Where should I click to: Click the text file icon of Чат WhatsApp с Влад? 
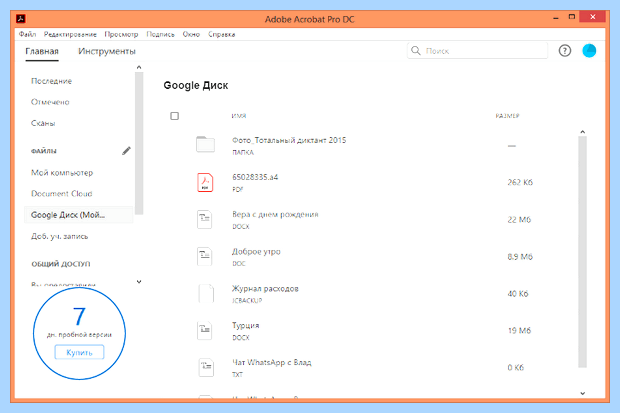point(206,367)
